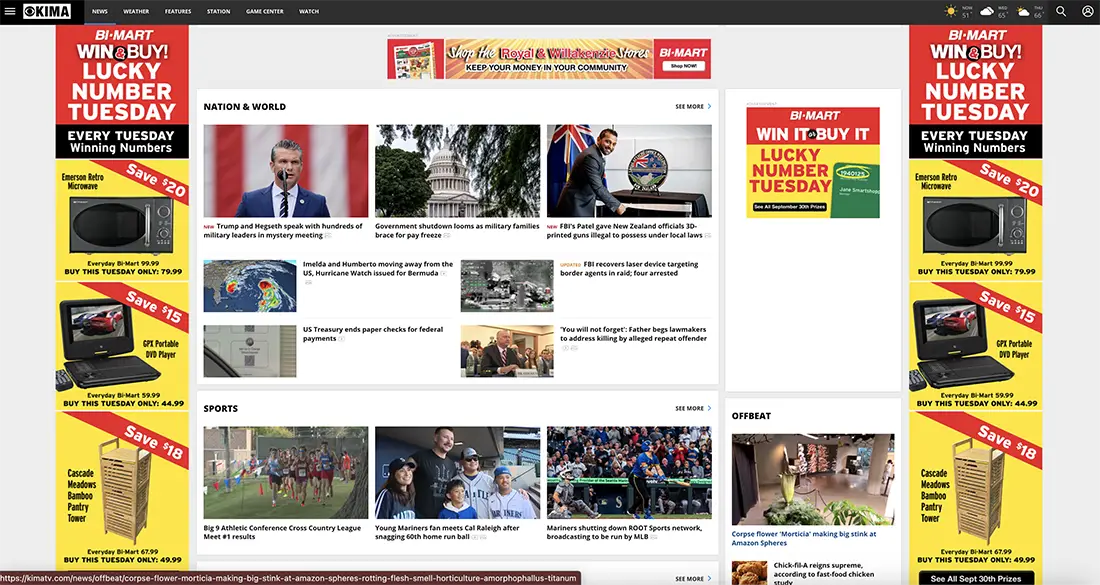Click Hegseth speaking photo thumbnail
The image size is (1100, 585).
[x=286, y=171]
